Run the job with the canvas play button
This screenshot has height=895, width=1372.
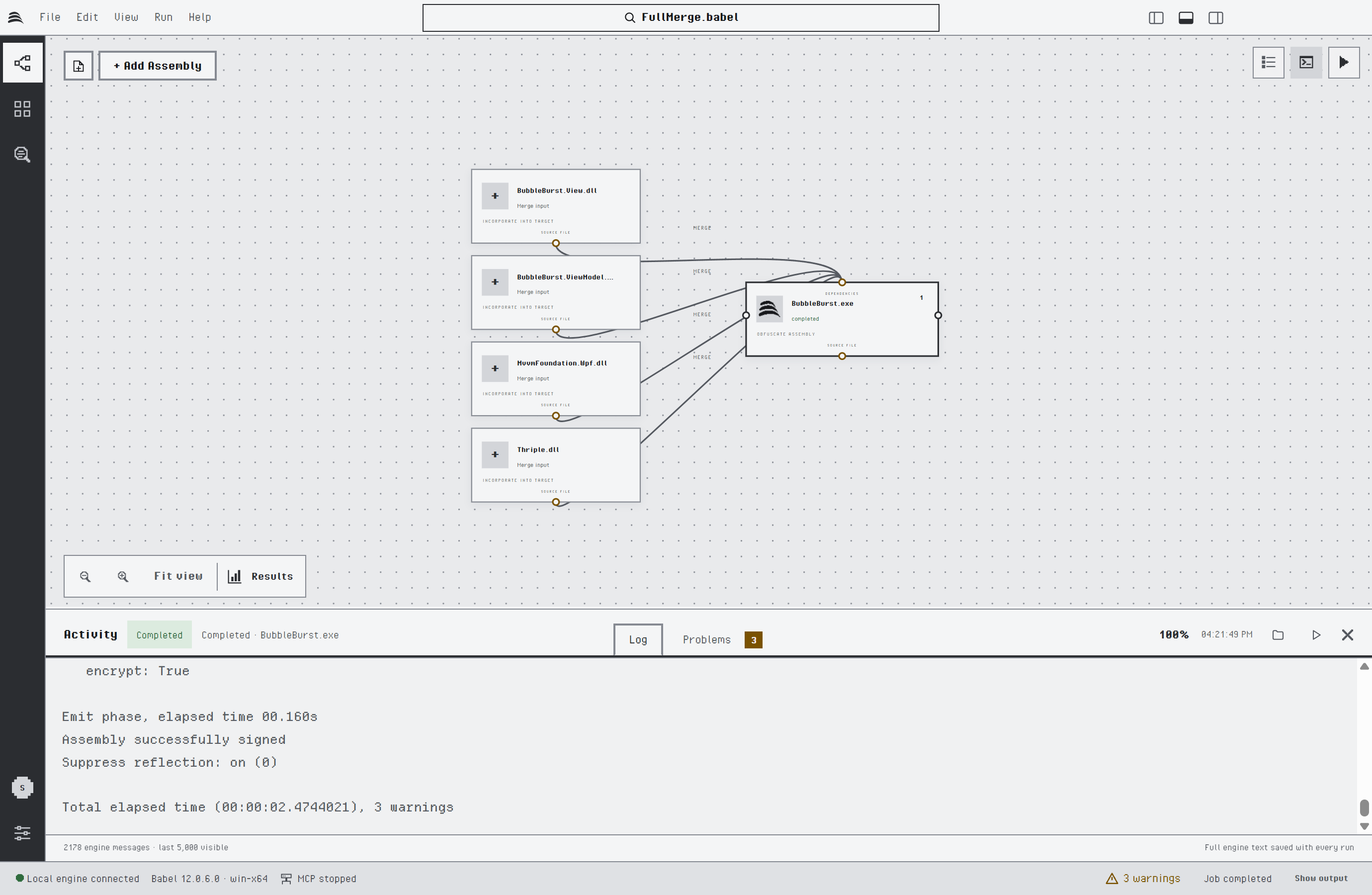point(1344,62)
